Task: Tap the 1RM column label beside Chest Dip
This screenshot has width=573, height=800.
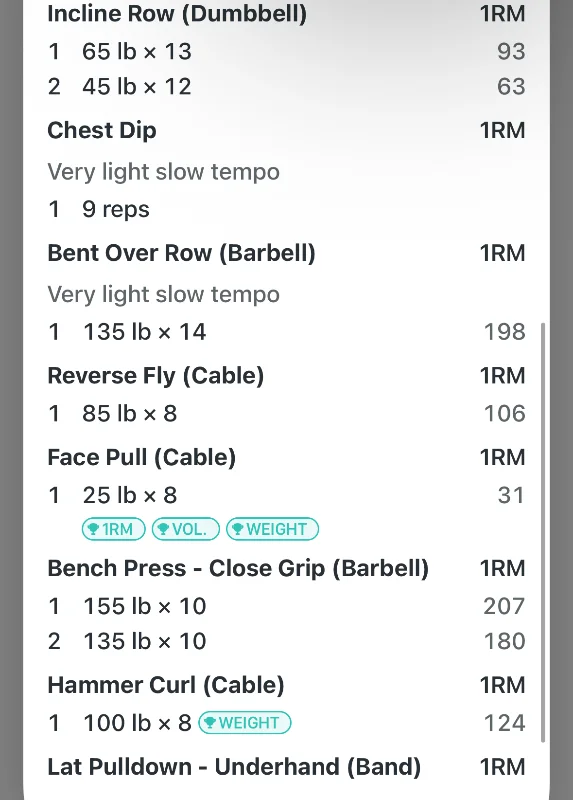Action: (503, 131)
